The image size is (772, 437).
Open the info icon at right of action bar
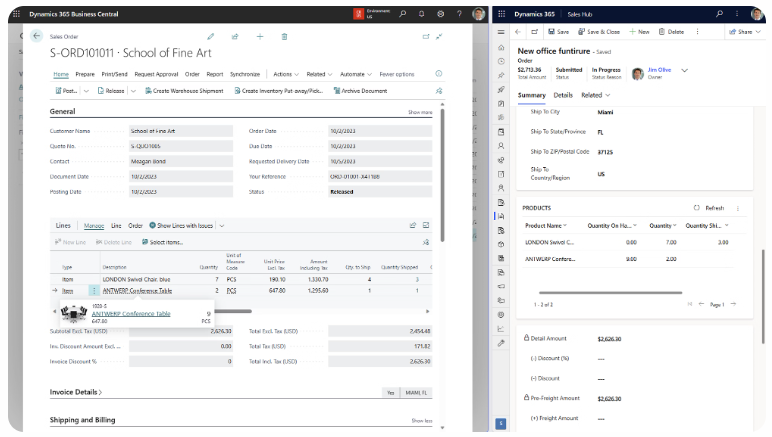tap(439, 74)
